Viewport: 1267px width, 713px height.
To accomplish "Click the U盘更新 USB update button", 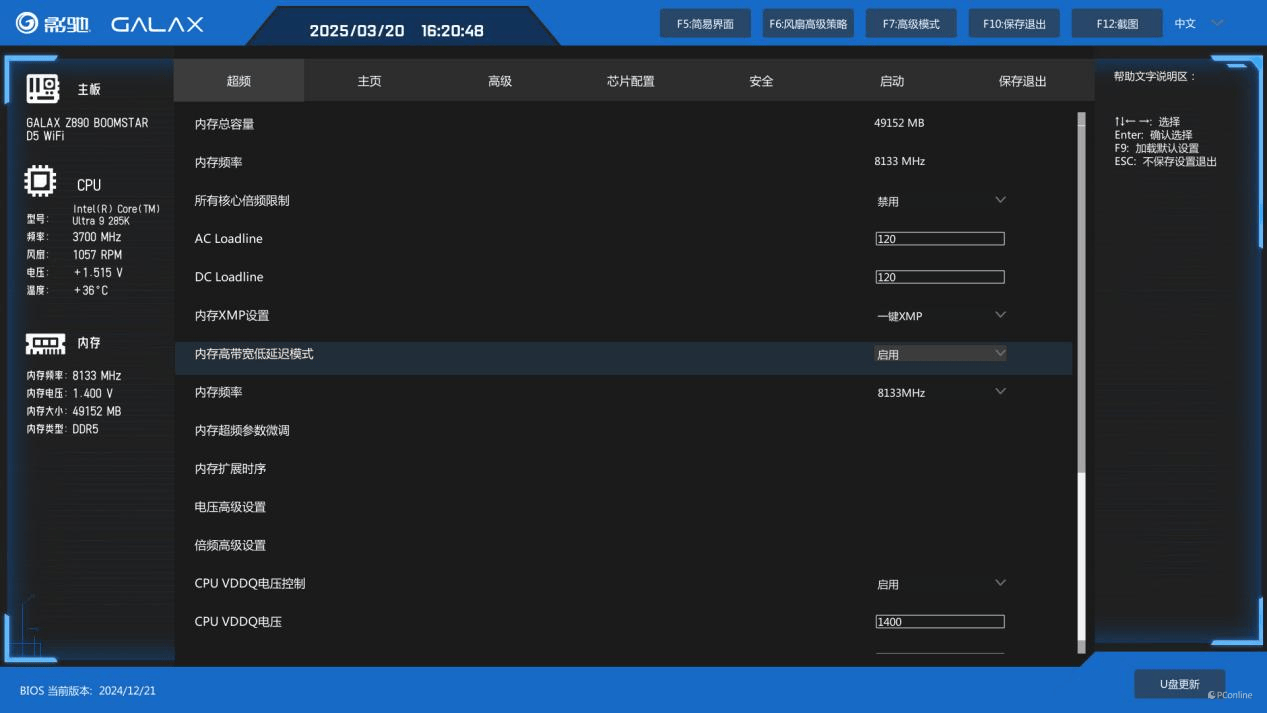I will 1179,684.
